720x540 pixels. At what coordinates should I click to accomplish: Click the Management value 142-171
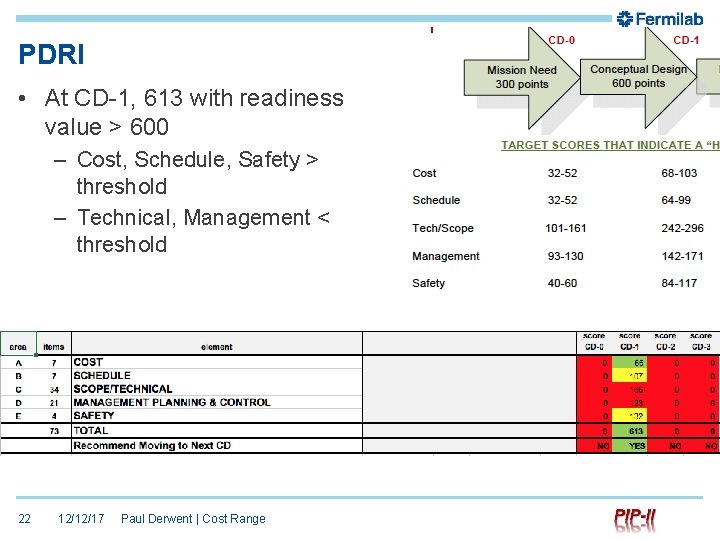click(682, 256)
